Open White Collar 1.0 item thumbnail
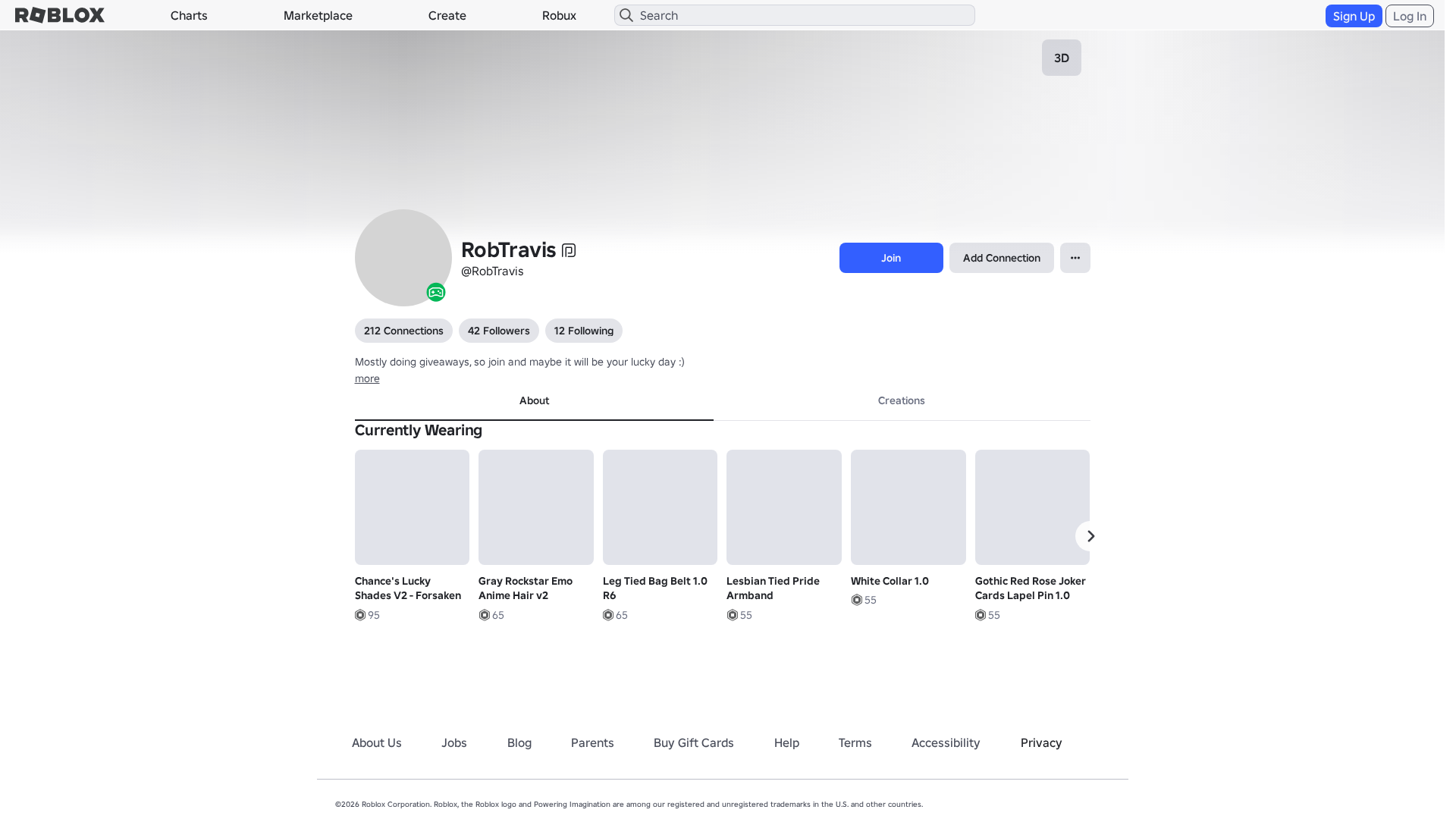The width and height of the screenshot is (1456, 819). click(x=908, y=507)
